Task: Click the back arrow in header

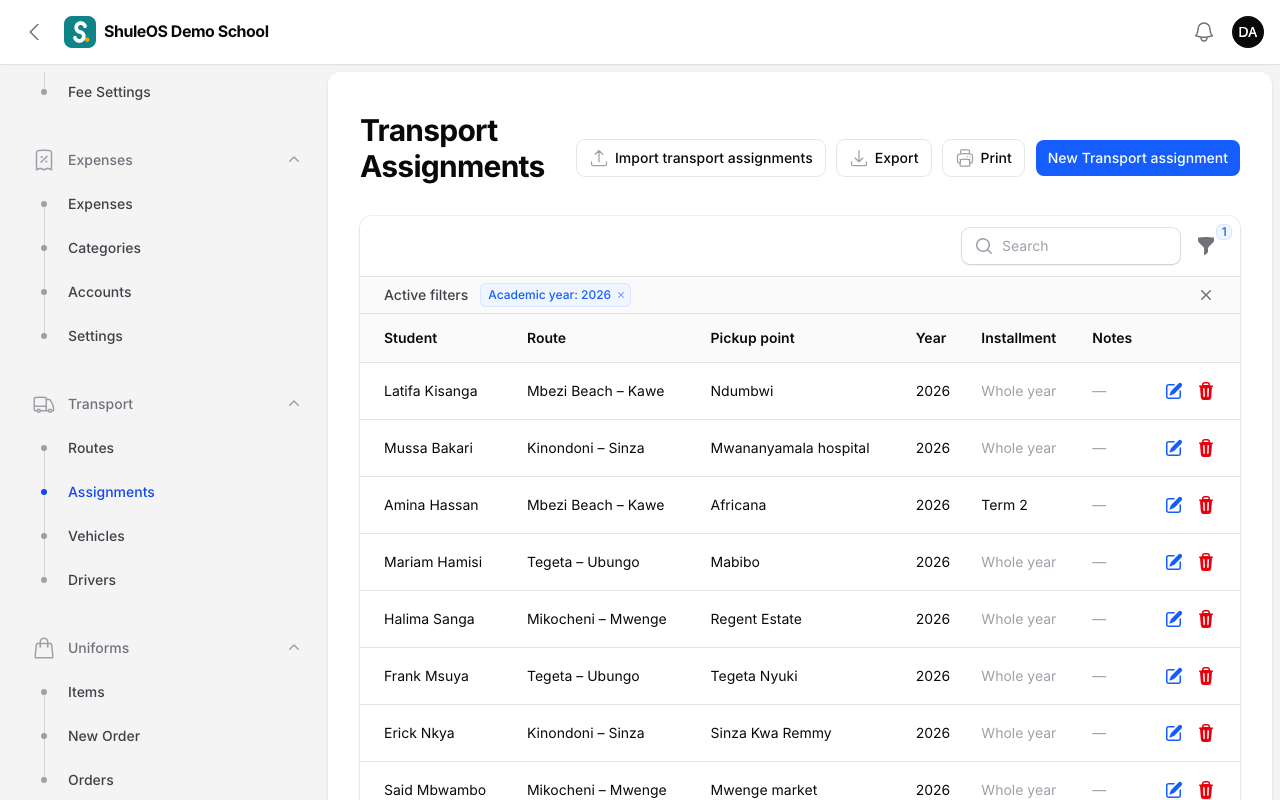Action: pyautogui.click(x=34, y=32)
